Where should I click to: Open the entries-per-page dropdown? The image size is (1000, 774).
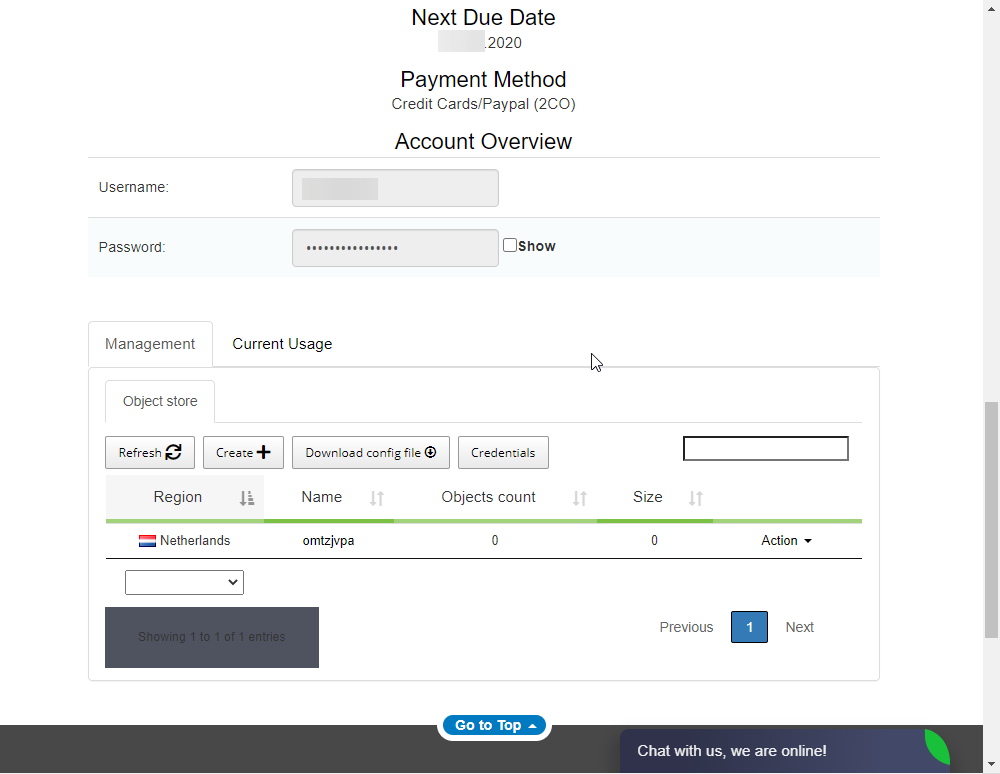coord(184,582)
